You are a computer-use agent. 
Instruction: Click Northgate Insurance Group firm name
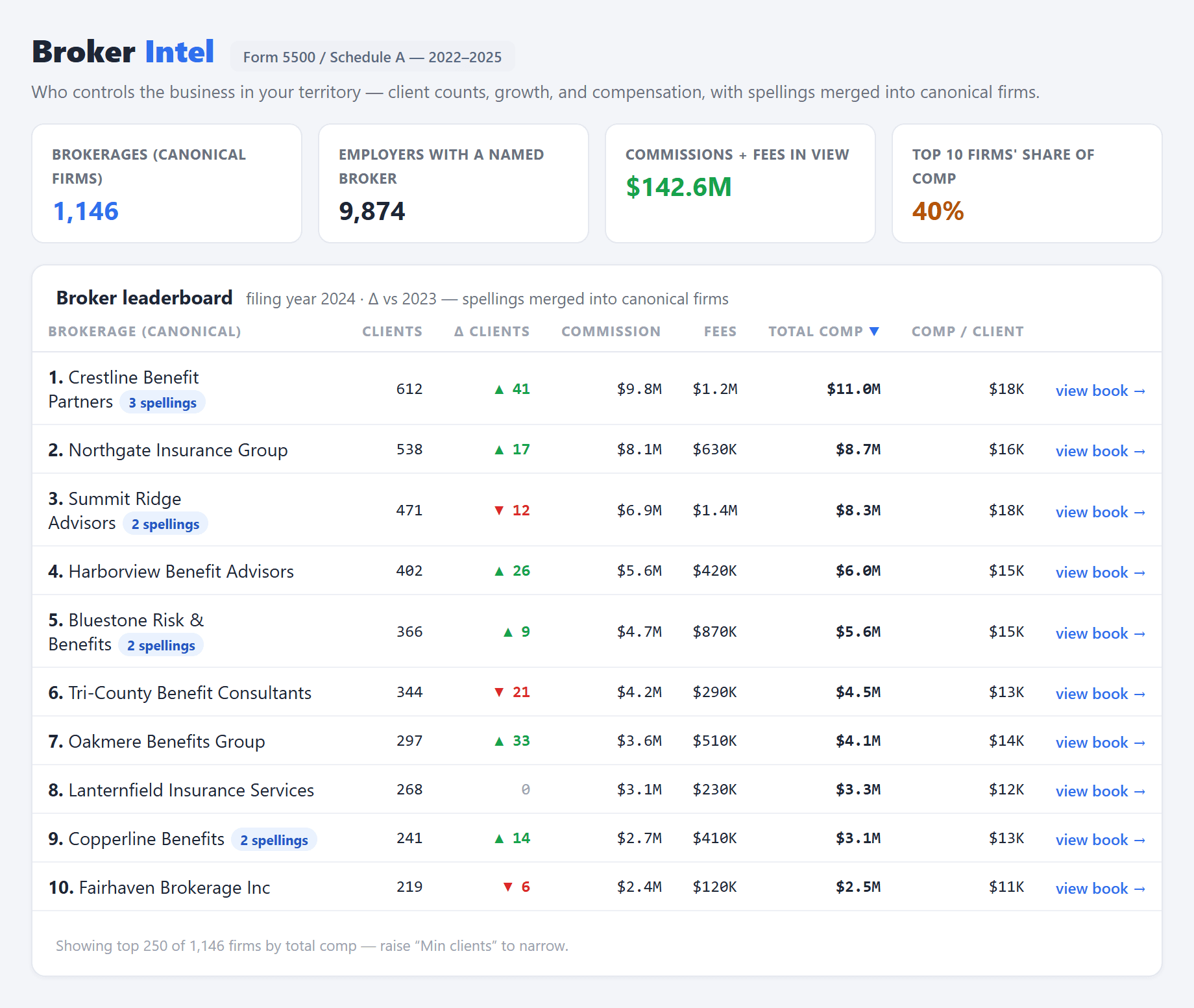[178, 450]
